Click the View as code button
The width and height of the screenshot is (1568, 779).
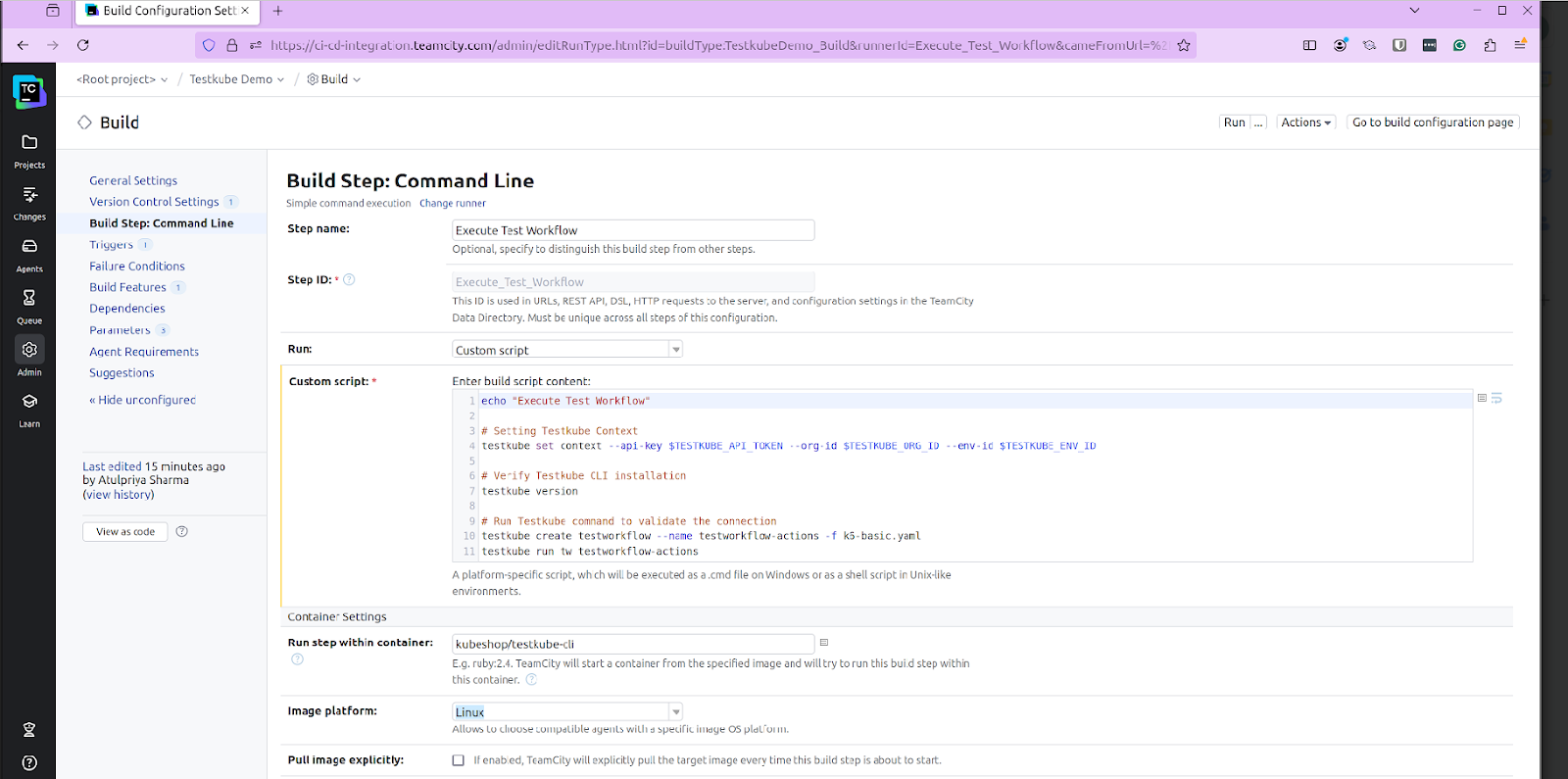tap(125, 531)
